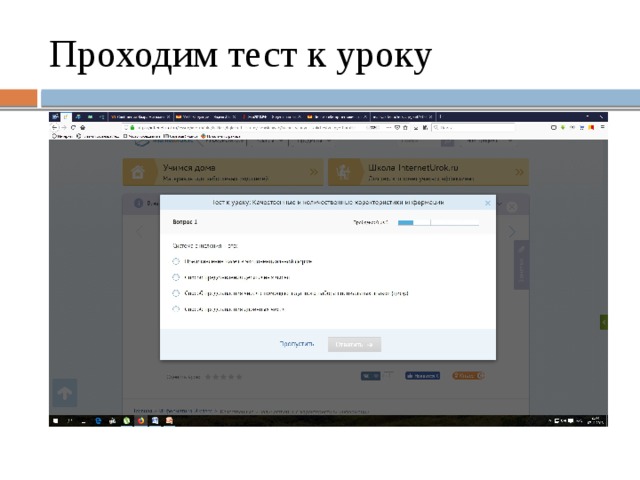Image resolution: width=640 pixels, height=480 pixels.
Task: Click the test progress bar
Action: click(438, 222)
